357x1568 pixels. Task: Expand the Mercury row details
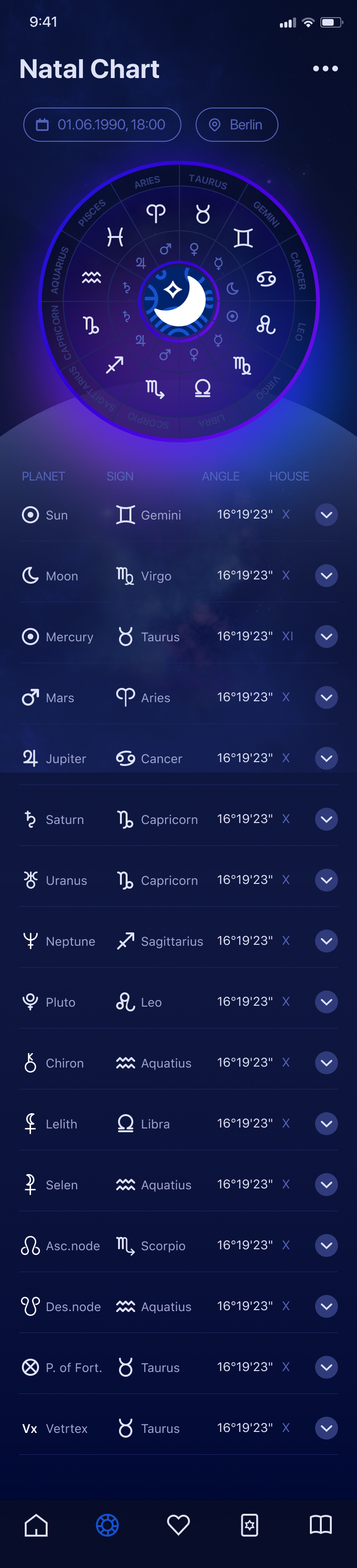click(x=327, y=637)
